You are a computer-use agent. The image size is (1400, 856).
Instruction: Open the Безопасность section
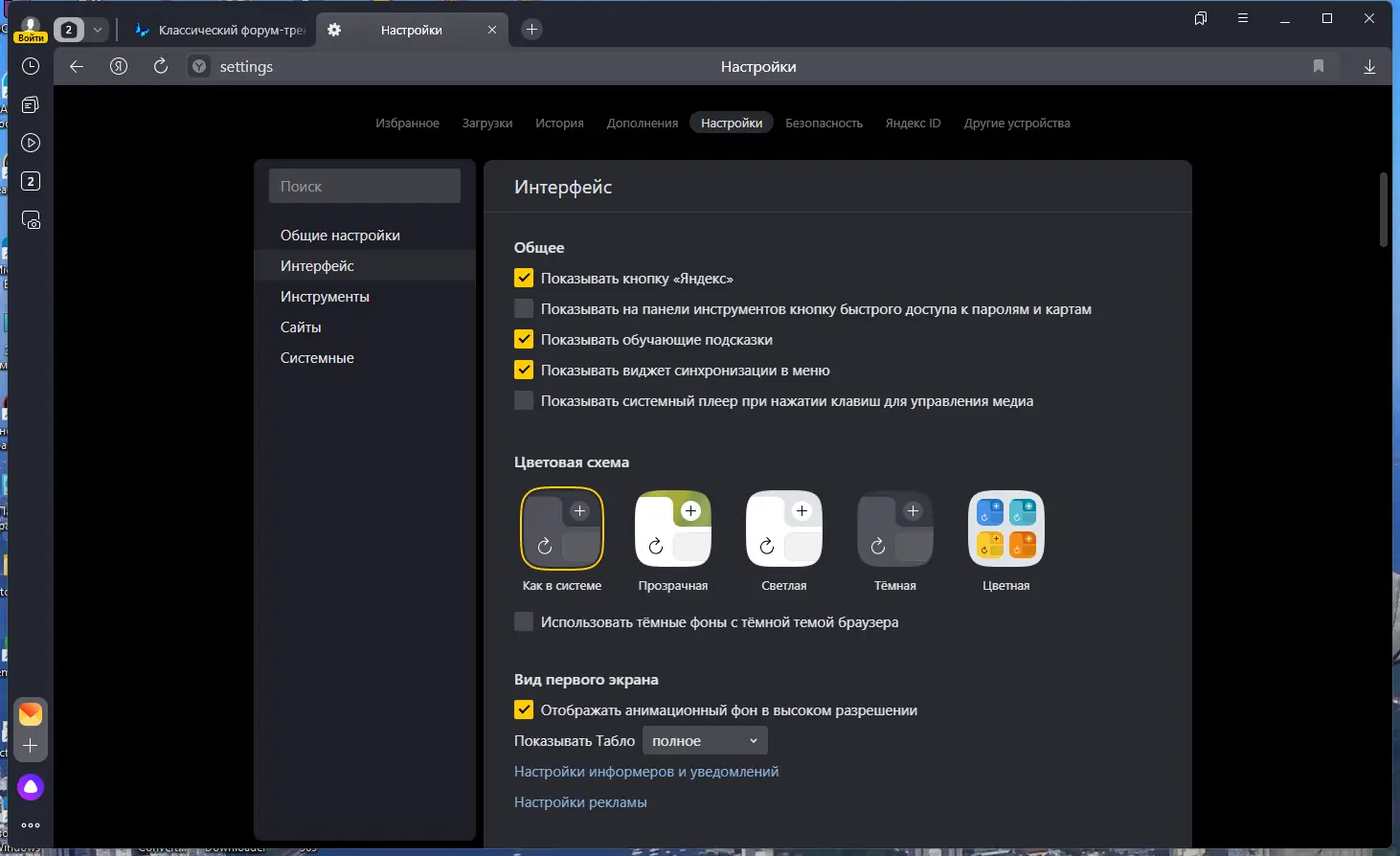click(824, 123)
